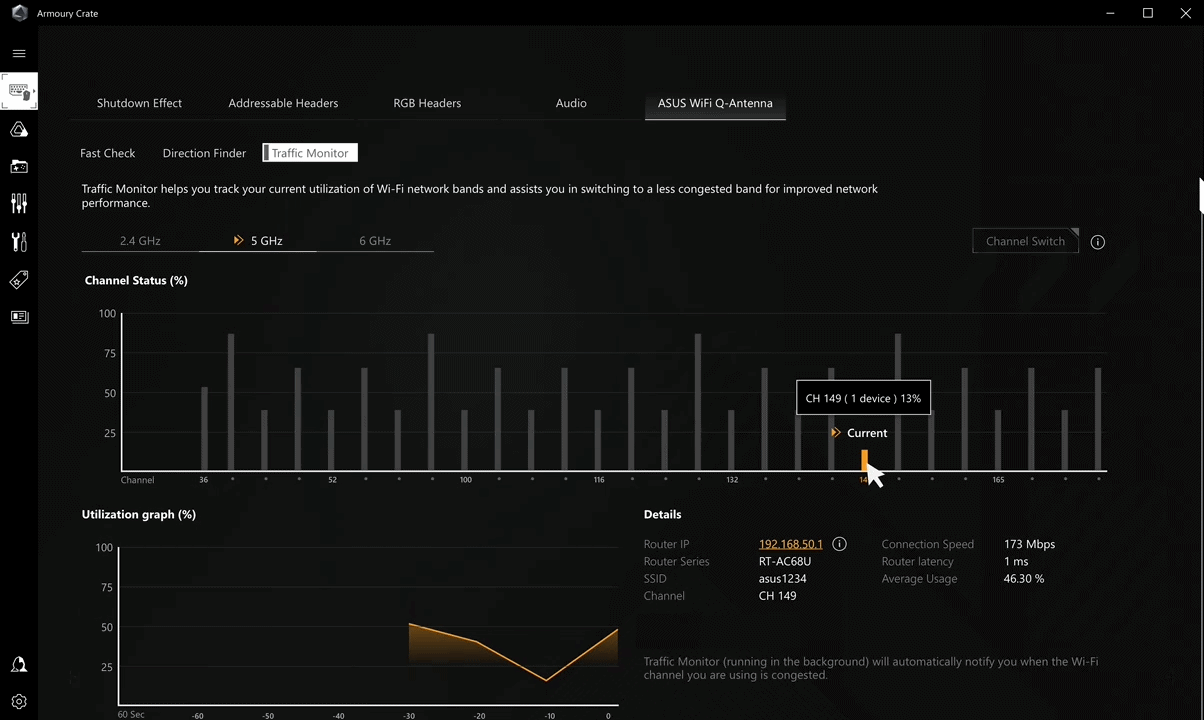
Task: Open the Game Library icon in the sidebar
Action: click(x=19, y=166)
